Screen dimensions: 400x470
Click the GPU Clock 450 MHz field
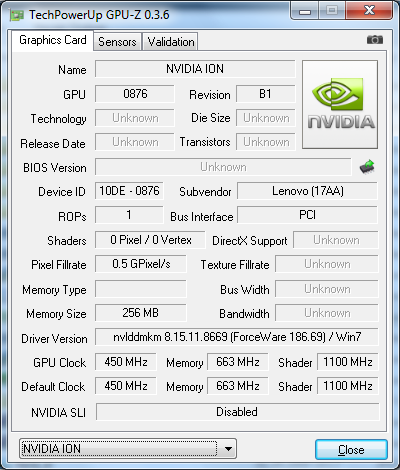tap(126, 362)
